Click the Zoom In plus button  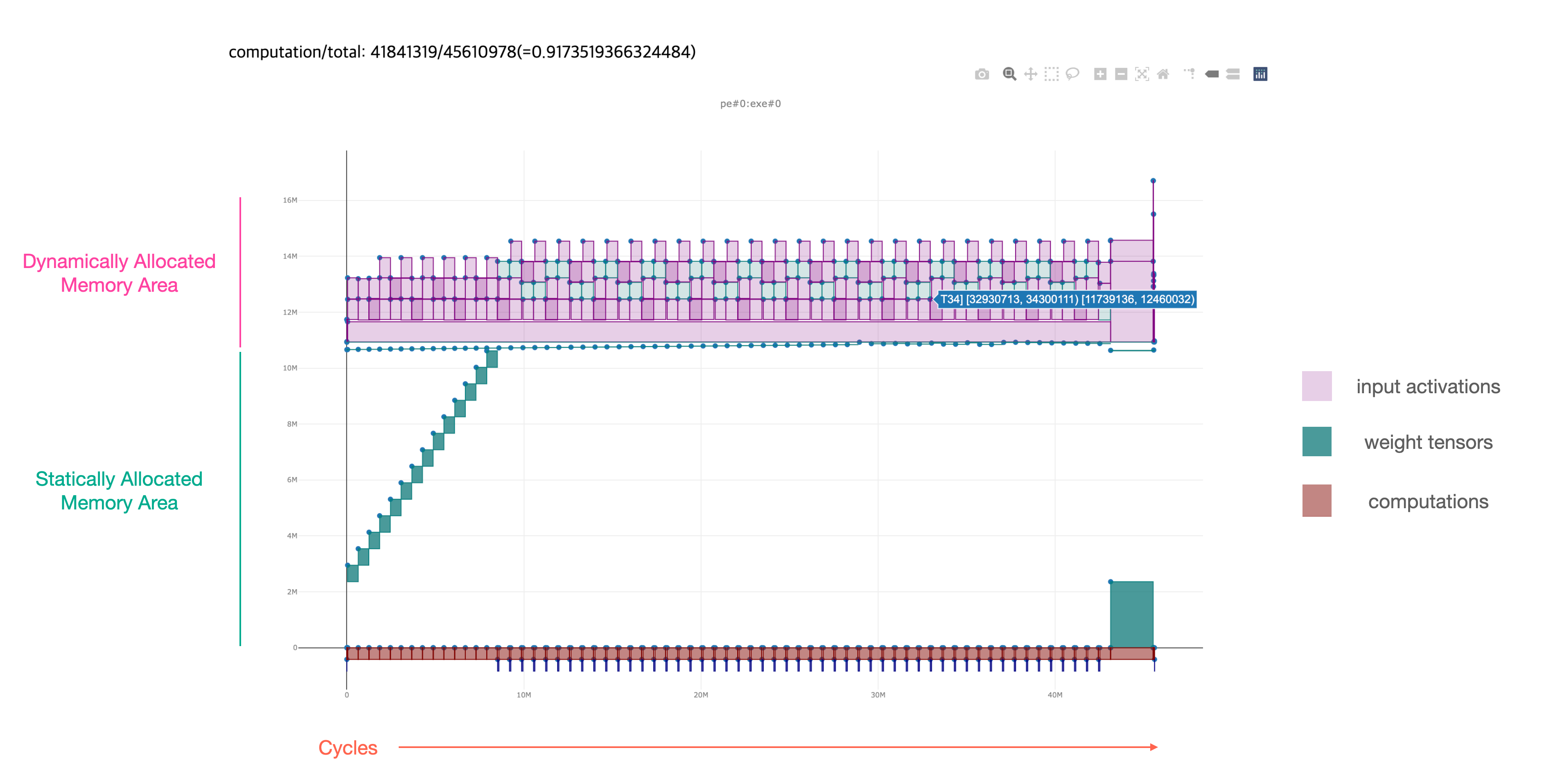[1100, 74]
